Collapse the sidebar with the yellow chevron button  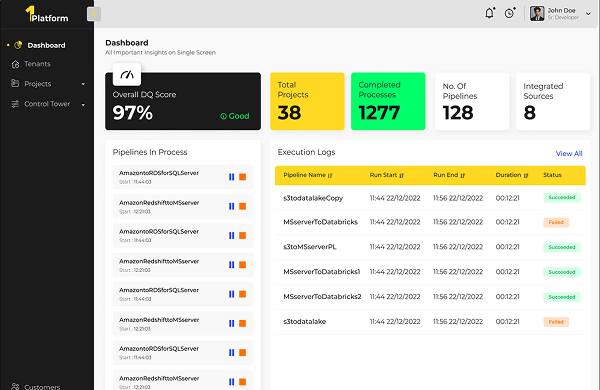coord(94,14)
